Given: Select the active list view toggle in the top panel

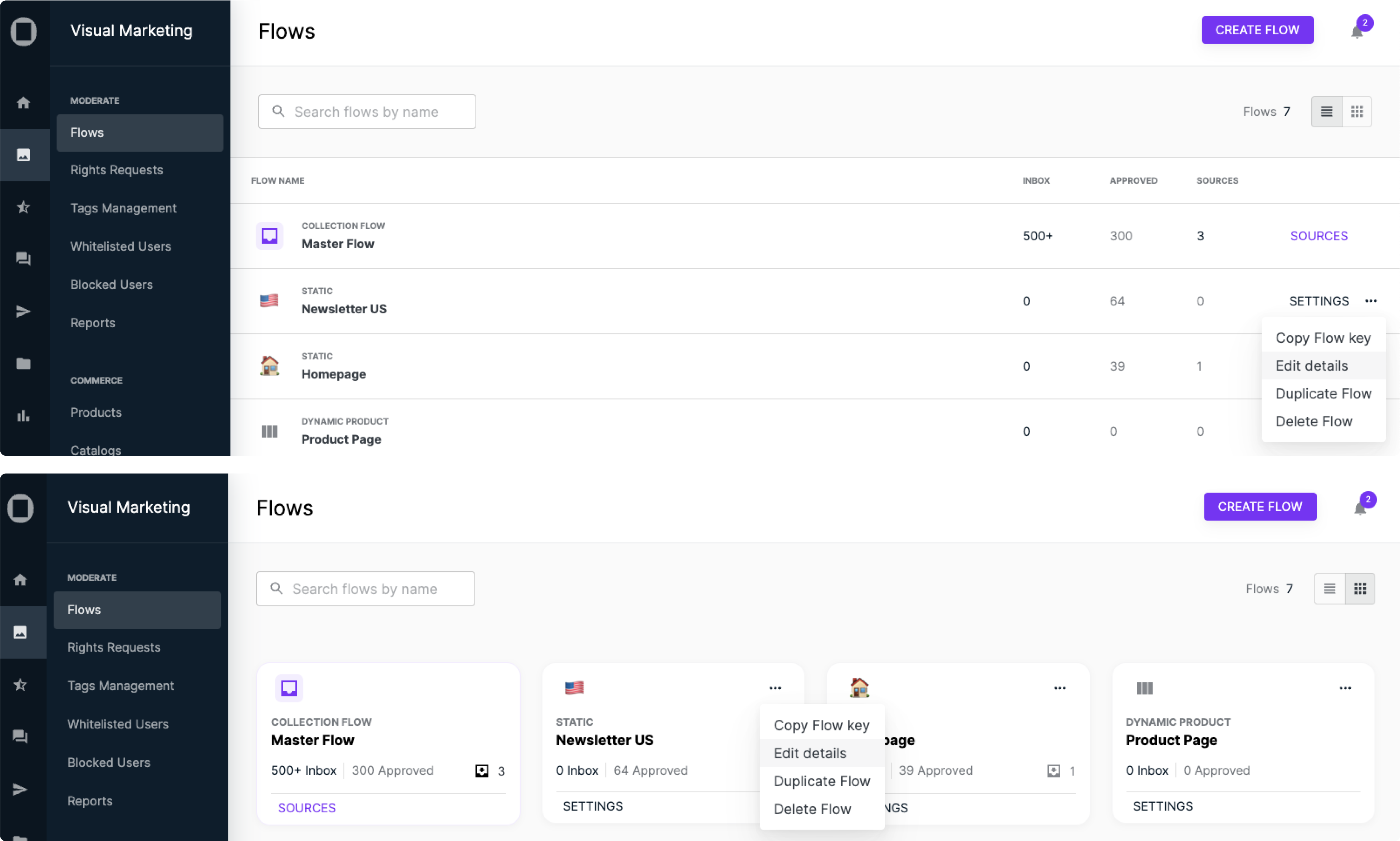Looking at the screenshot, I should pos(1326,112).
